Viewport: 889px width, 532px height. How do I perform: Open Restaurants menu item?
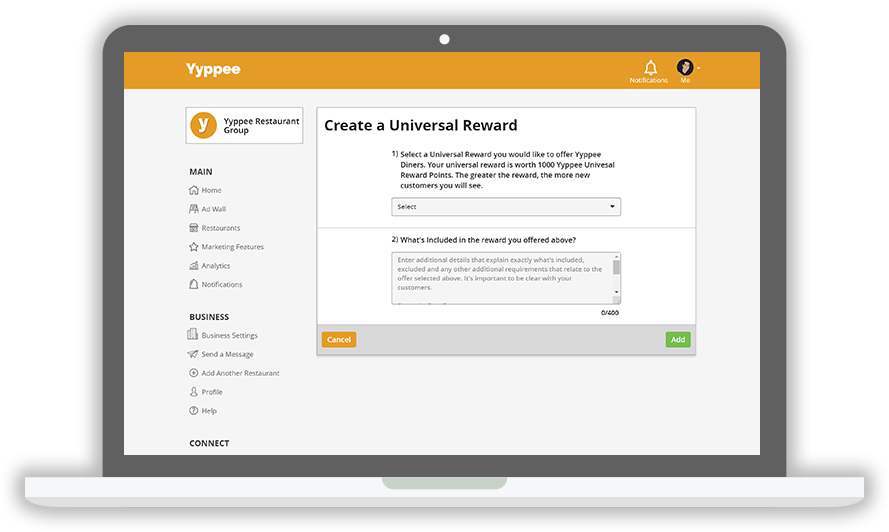(221, 228)
